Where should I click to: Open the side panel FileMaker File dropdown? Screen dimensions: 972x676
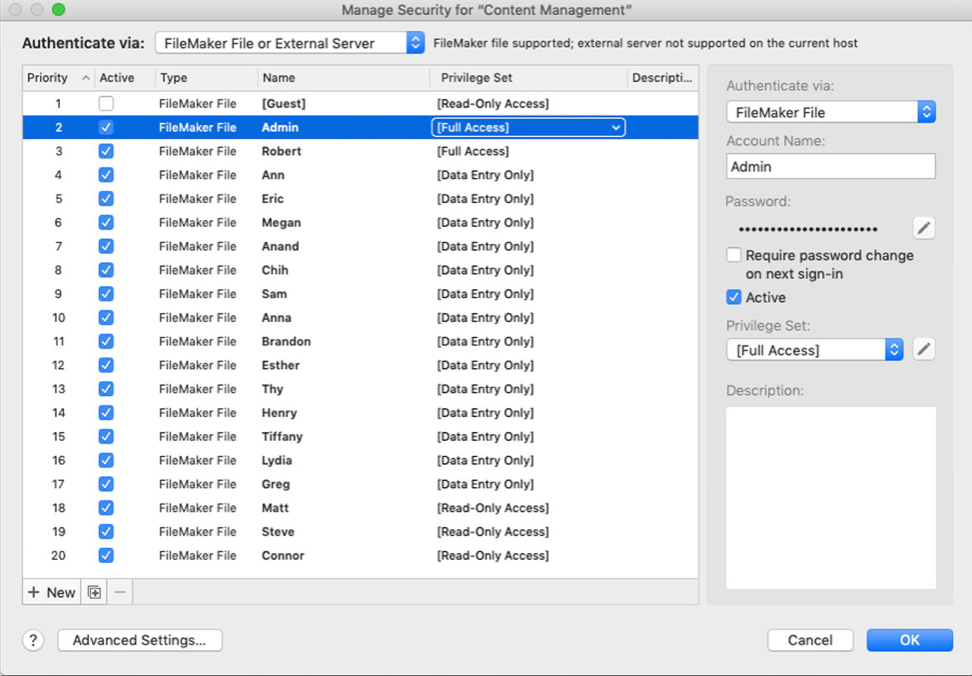coord(831,112)
